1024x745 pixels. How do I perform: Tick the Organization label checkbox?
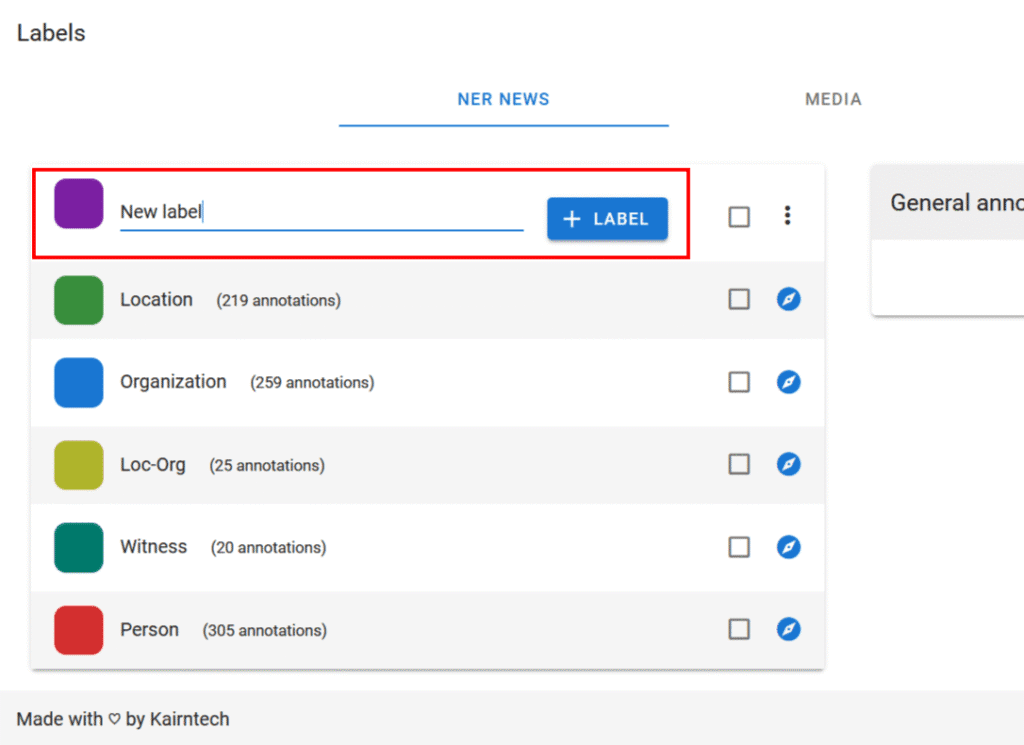[739, 382]
